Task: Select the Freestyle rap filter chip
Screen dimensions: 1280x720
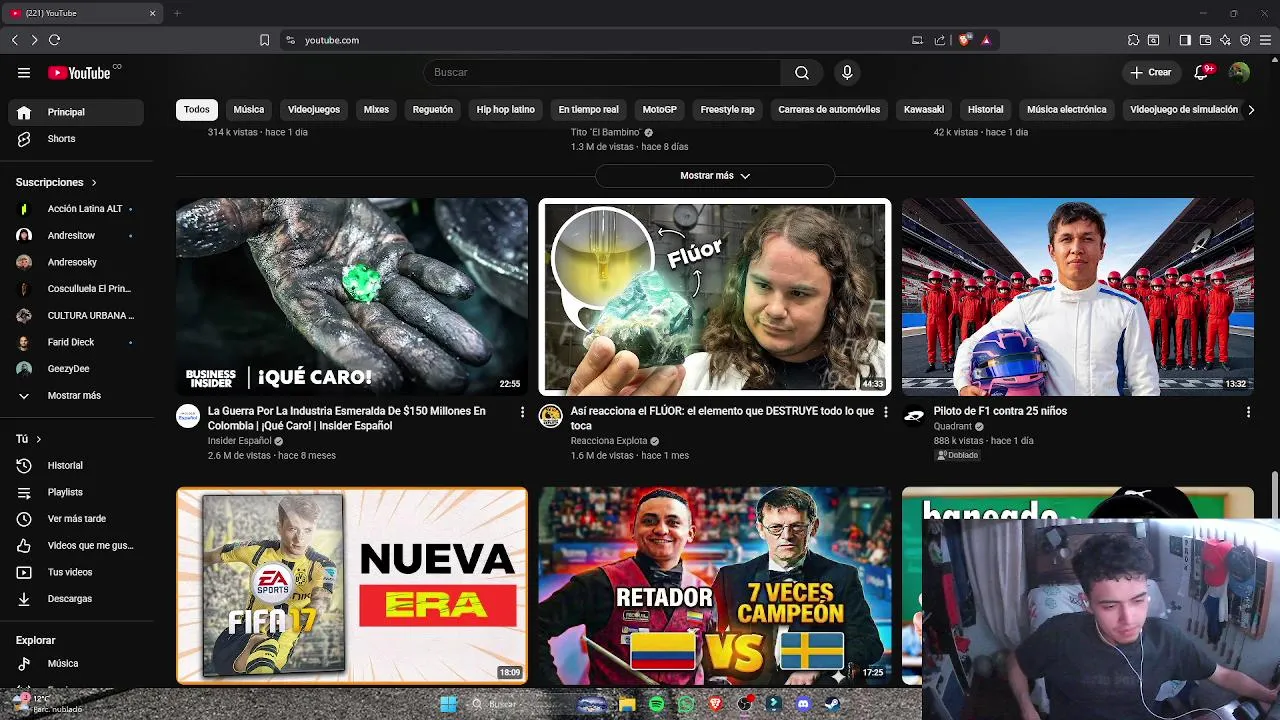Action: pos(728,109)
